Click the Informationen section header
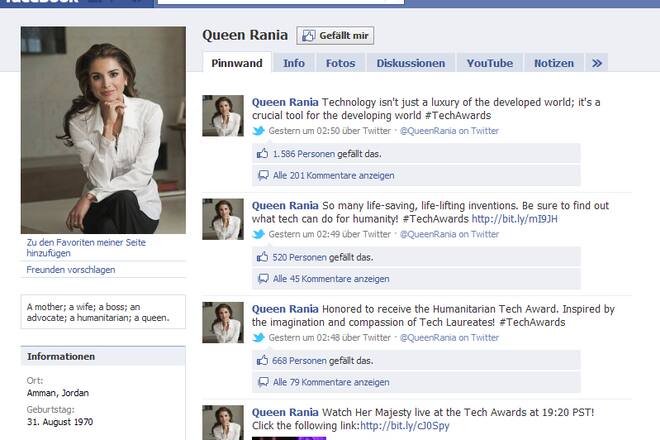This screenshot has width=660, height=440. 103,356
